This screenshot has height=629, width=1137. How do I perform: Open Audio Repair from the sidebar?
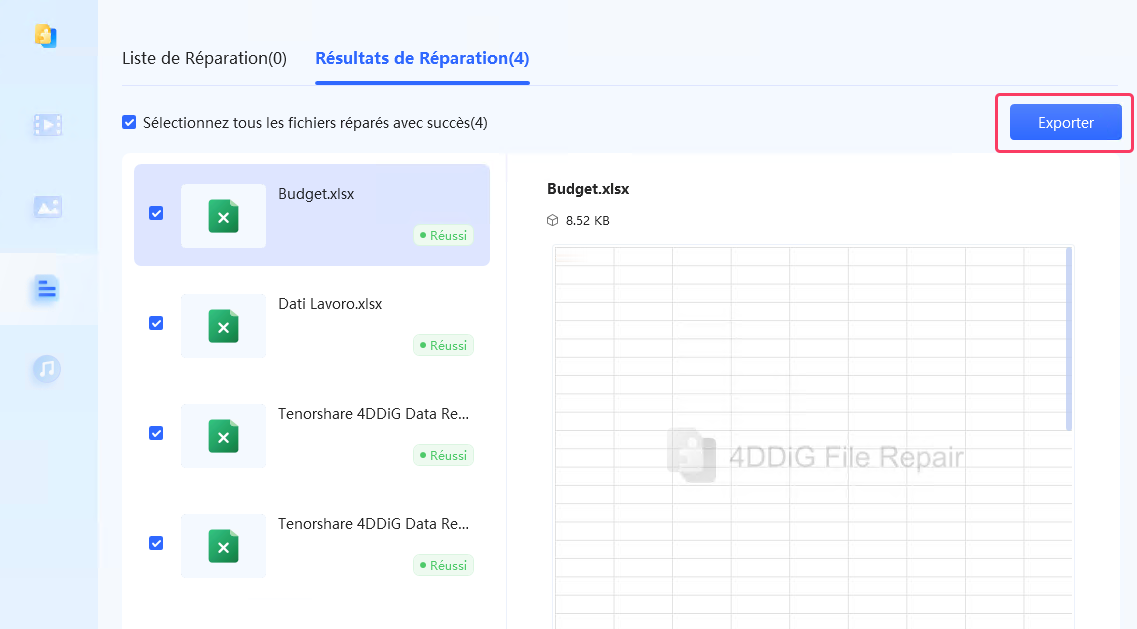coord(48,371)
